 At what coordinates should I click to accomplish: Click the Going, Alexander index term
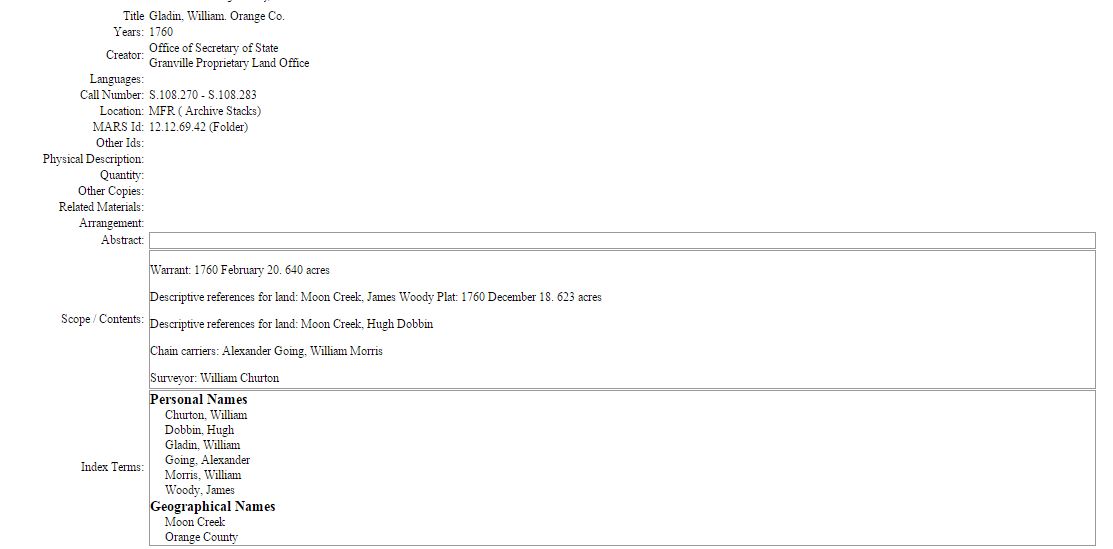point(207,460)
